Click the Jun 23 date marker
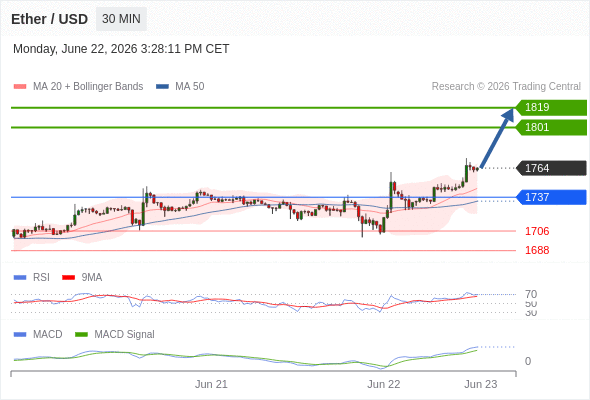Viewport: 590px width, 400px height. coord(481,384)
